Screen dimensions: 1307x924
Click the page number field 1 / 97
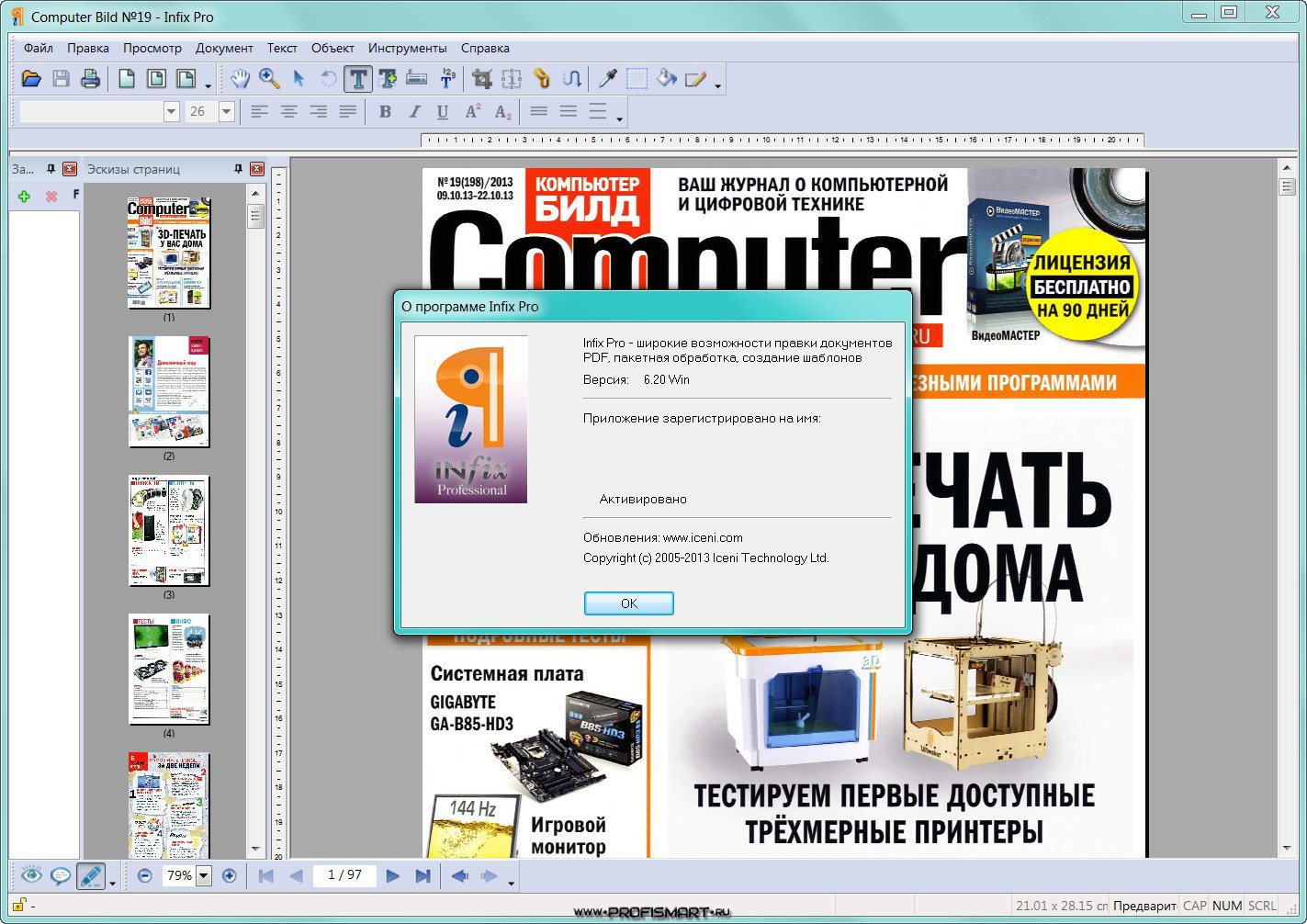click(344, 875)
